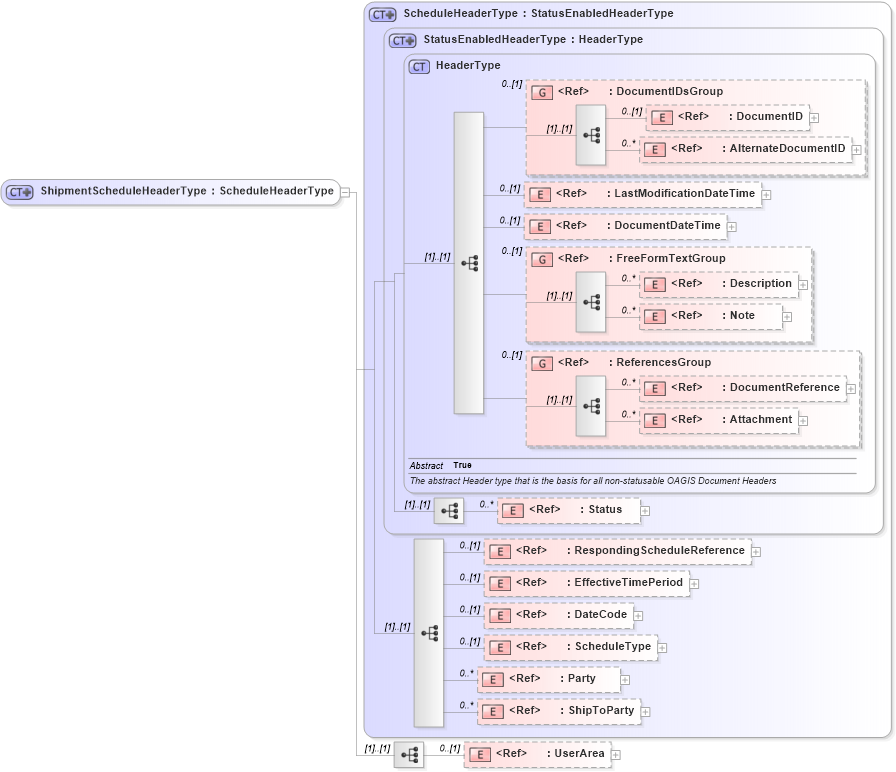Expand the ShipToParty element details
Image resolution: width=896 pixels, height=772 pixels.
[x=646, y=711]
